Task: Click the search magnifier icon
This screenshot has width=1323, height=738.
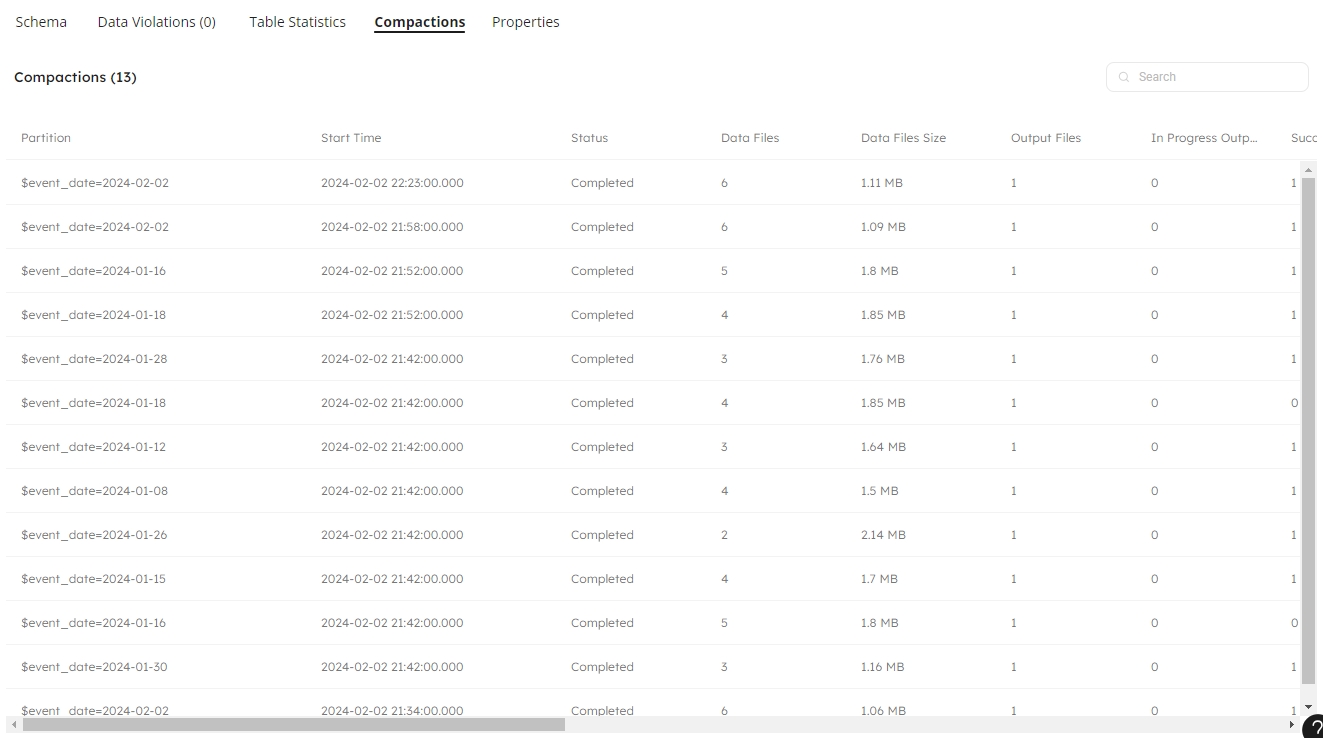Action: [x=1124, y=77]
